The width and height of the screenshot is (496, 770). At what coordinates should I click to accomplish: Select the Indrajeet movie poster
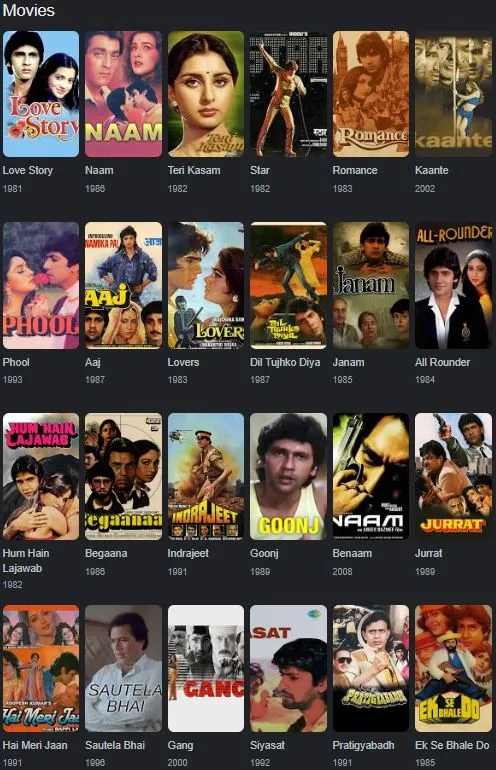point(206,476)
